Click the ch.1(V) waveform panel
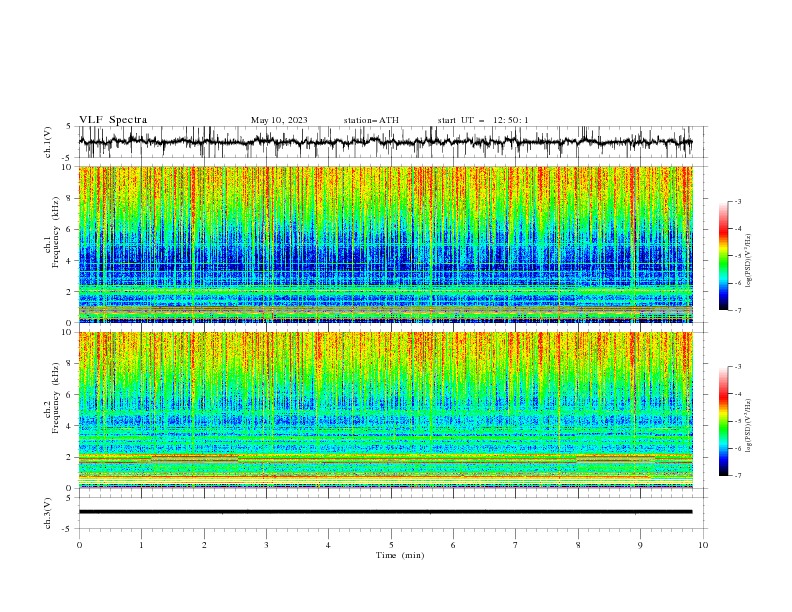The height and width of the screenshot is (612, 792). pyautogui.click(x=391, y=142)
